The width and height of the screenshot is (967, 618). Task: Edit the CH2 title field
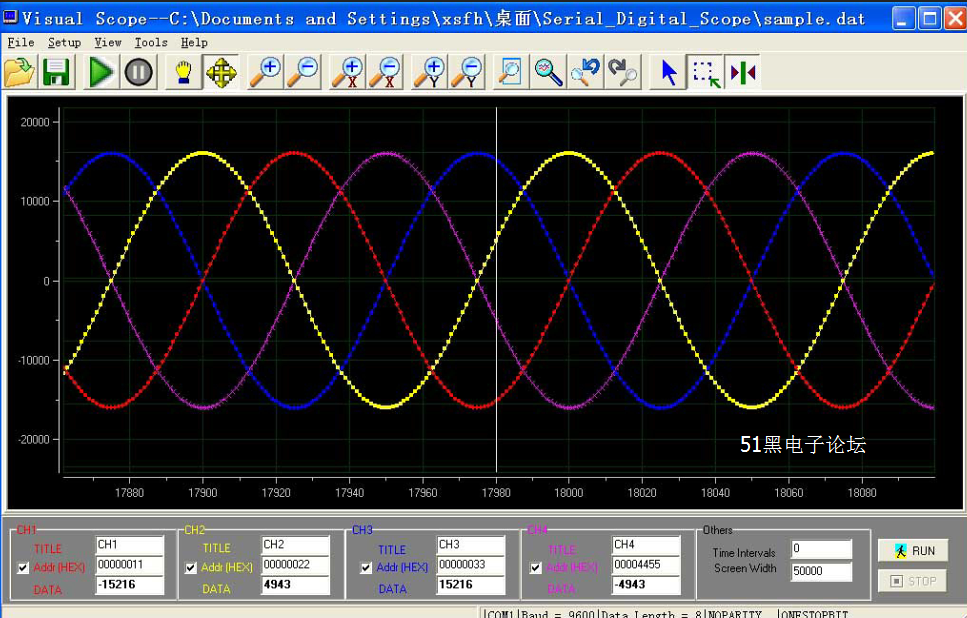tap(295, 545)
